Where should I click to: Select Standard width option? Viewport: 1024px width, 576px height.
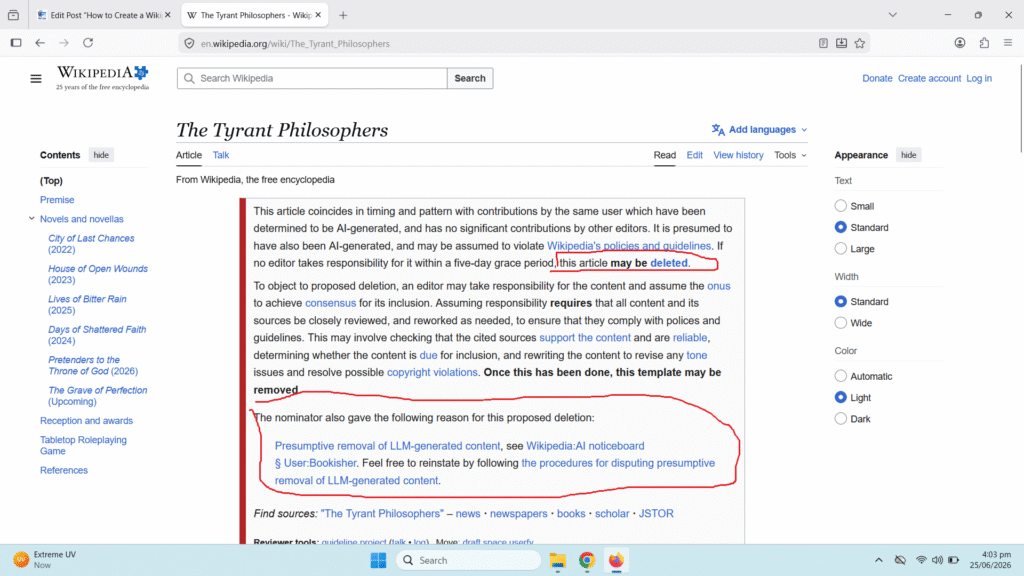coord(840,302)
